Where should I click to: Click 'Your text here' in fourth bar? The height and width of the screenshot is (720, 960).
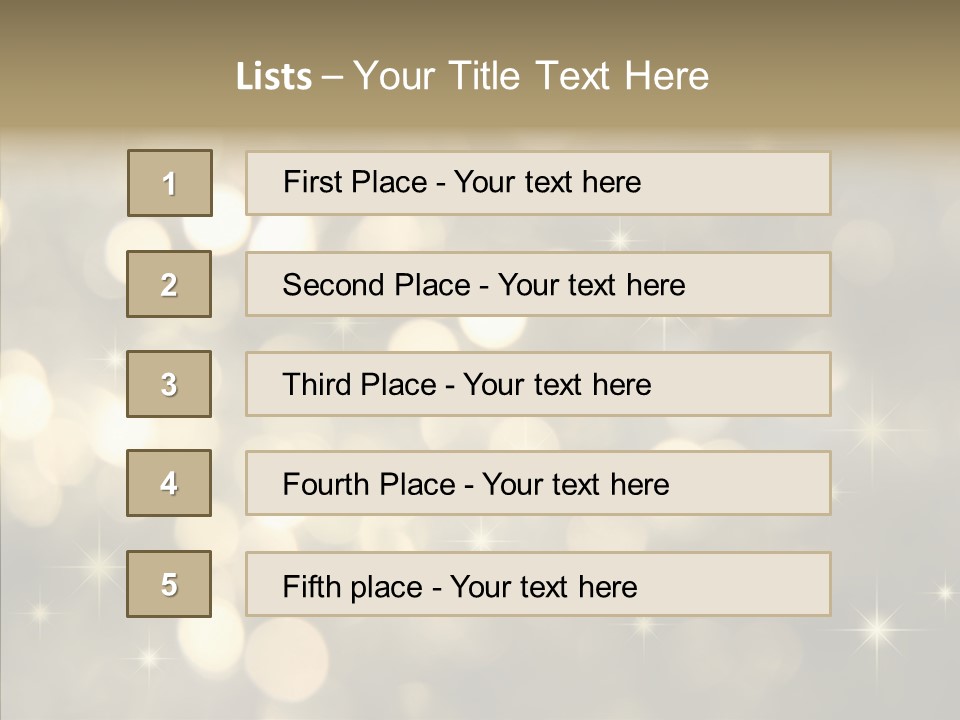(575, 485)
